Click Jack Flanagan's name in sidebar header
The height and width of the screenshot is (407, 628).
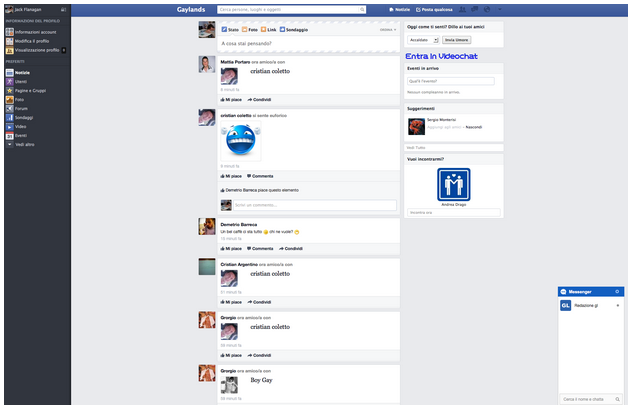pos(28,9)
